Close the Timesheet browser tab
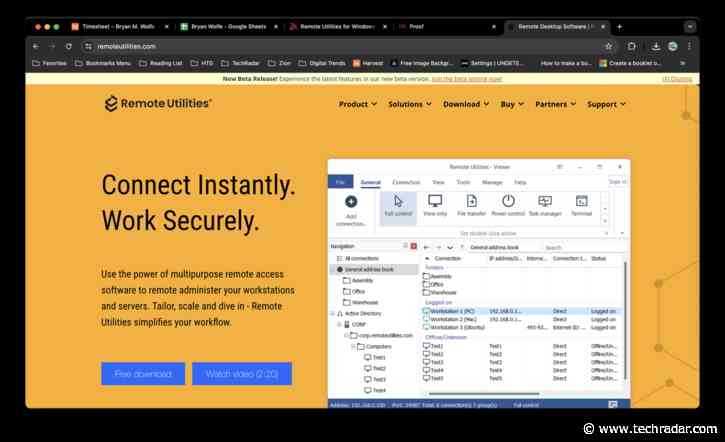Screen dimensions: 725x442 (166, 27)
